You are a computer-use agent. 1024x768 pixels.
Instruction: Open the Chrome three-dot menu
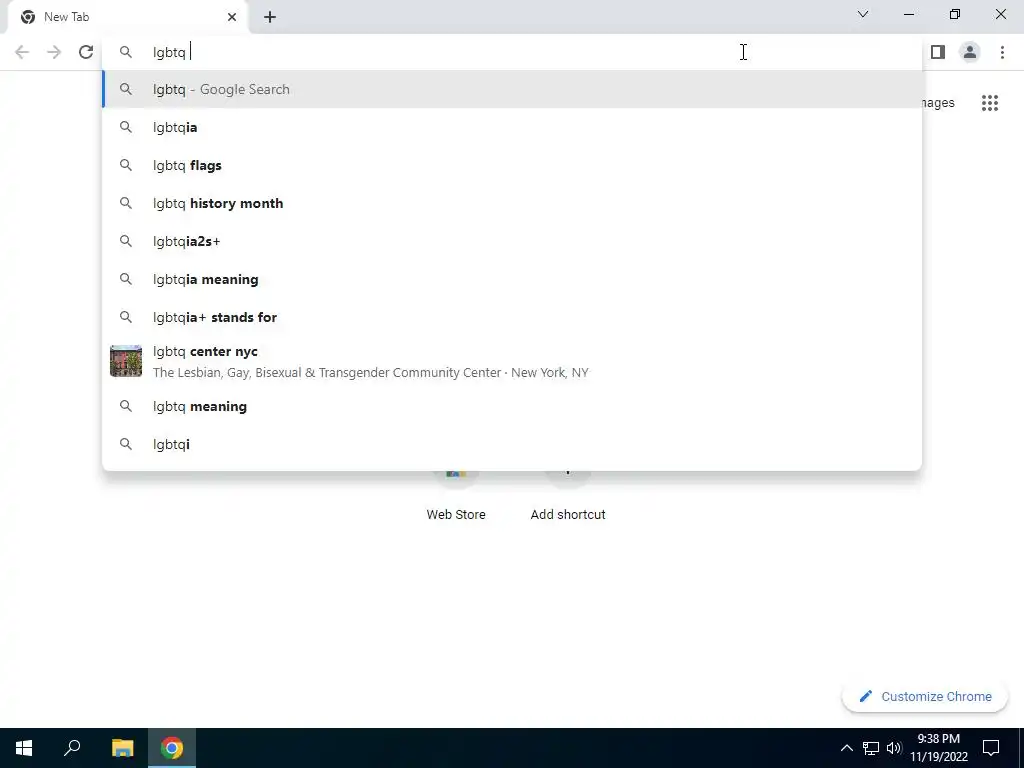tap(1002, 52)
